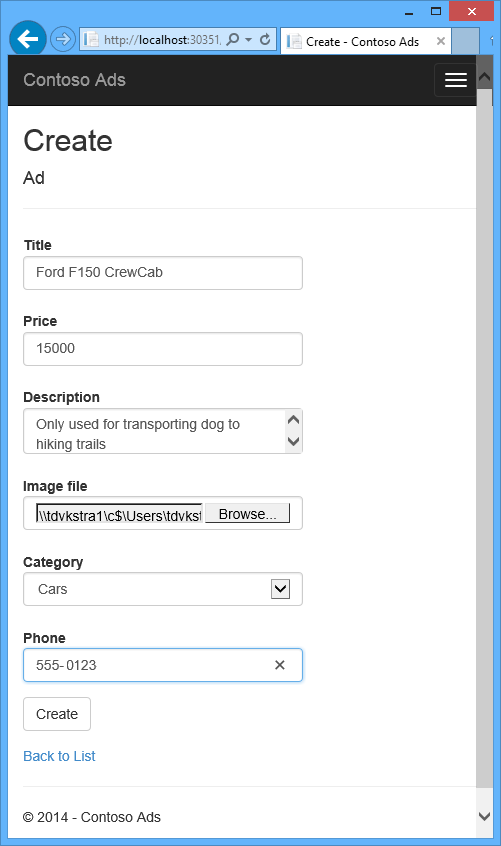Click description box up arrow
501x846 pixels.
pyautogui.click(x=293, y=419)
